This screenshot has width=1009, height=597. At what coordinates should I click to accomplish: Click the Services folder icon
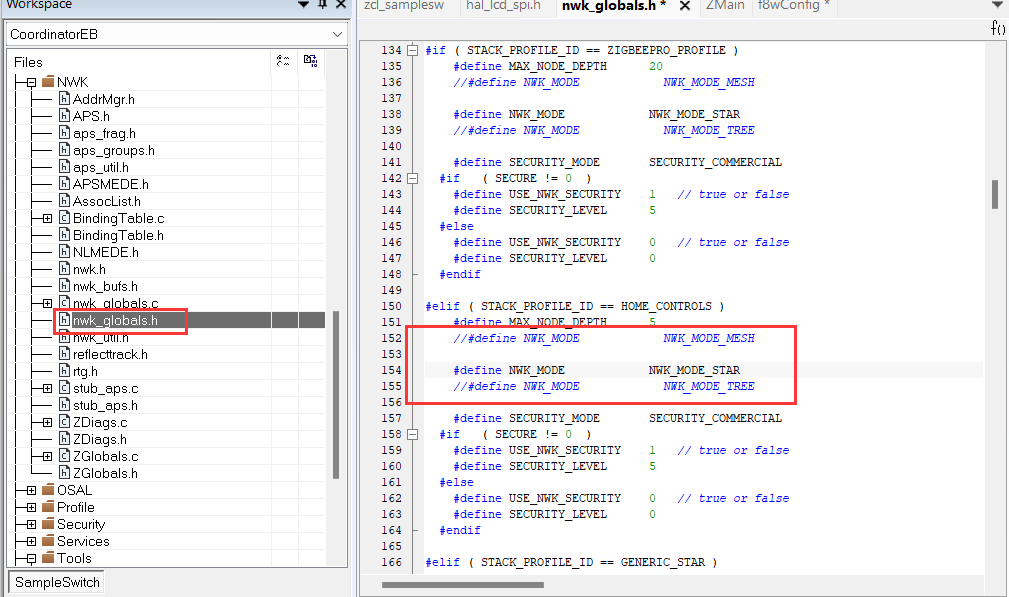click(48, 541)
